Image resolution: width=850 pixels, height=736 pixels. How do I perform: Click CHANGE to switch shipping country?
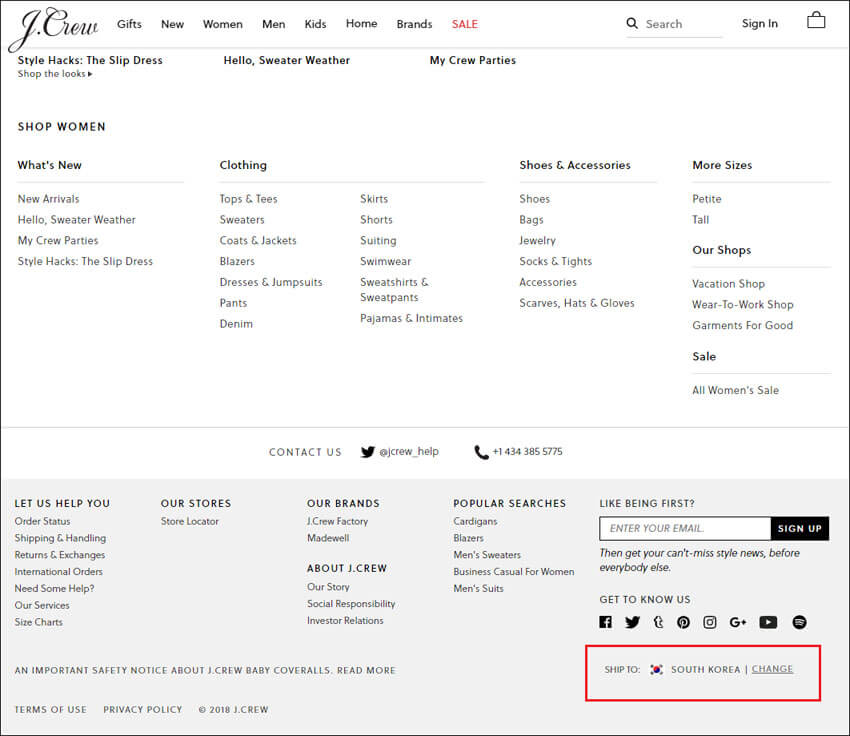point(772,669)
